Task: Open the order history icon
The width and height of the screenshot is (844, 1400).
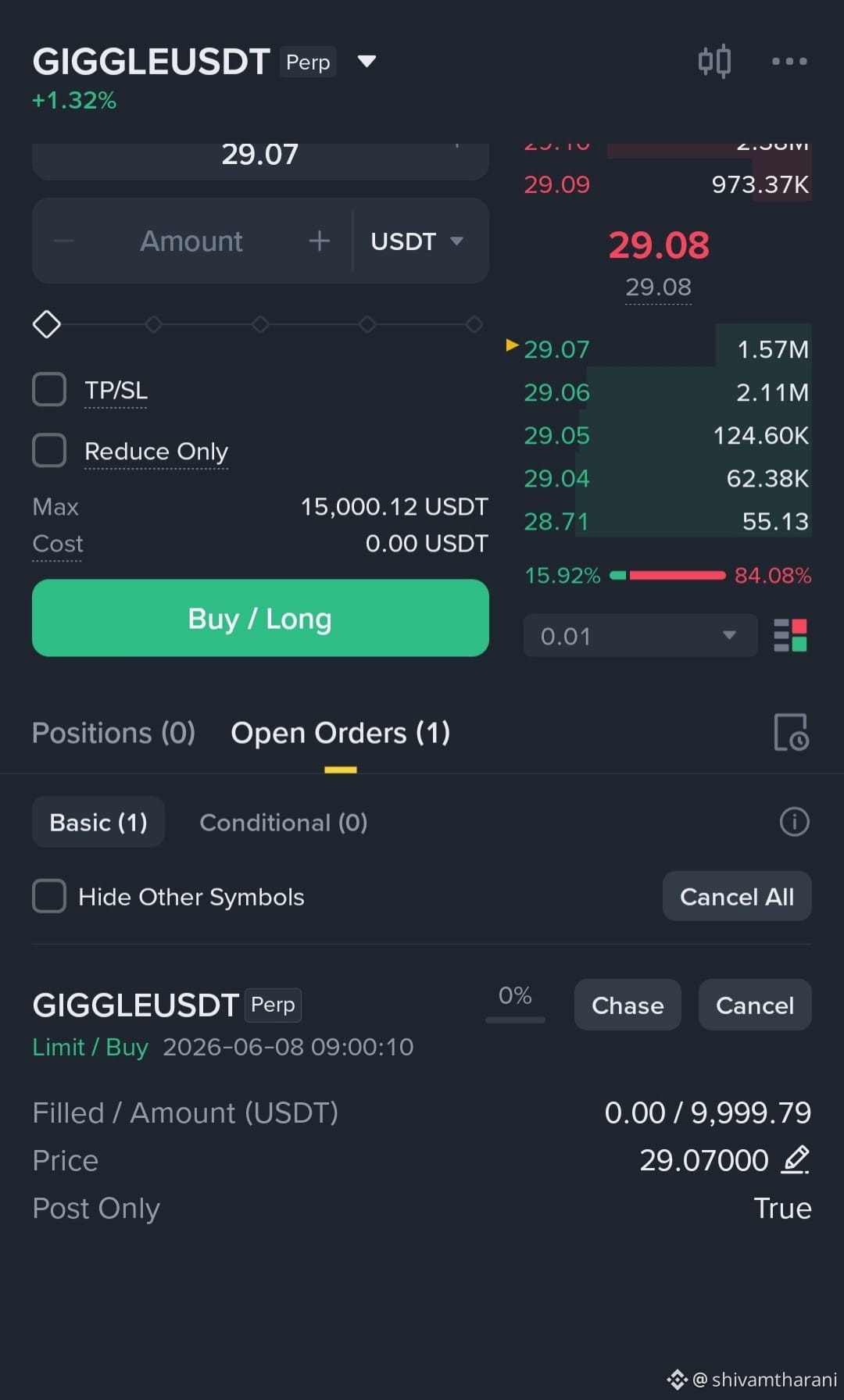Action: coord(791,732)
